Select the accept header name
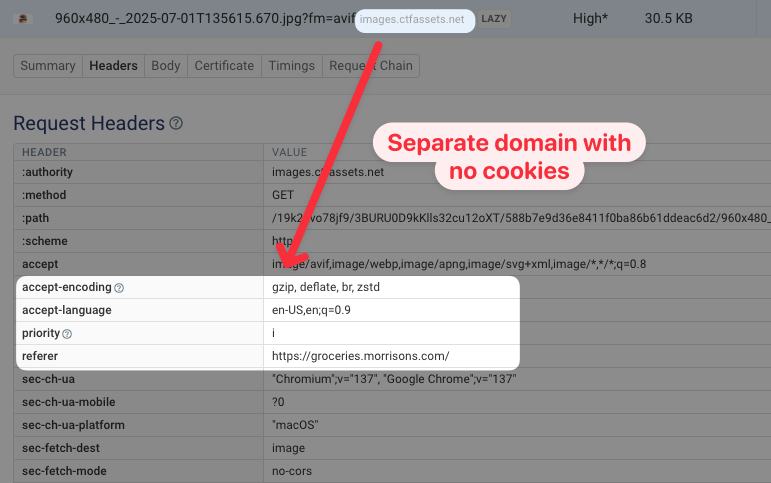 point(40,264)
